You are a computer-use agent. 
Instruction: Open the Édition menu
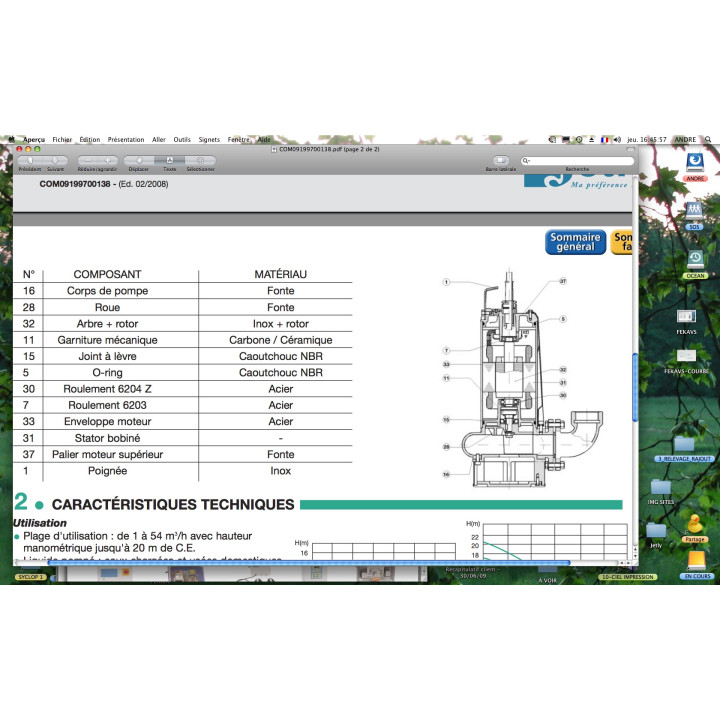coord(90,140)
